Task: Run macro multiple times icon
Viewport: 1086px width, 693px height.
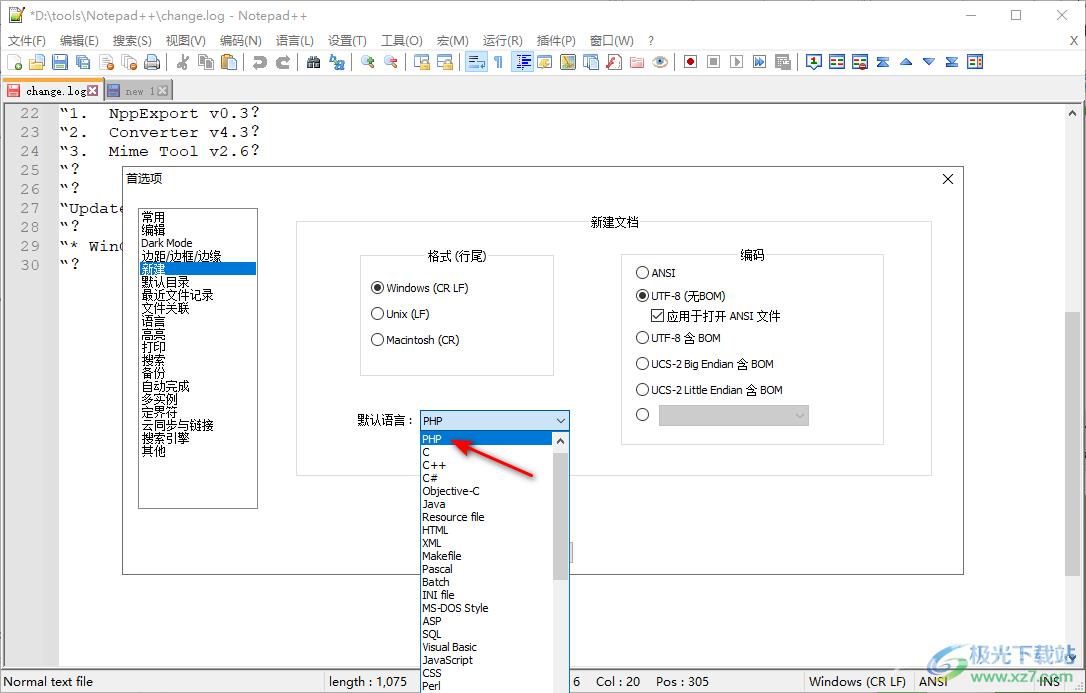Action: (x=760, y=62)
